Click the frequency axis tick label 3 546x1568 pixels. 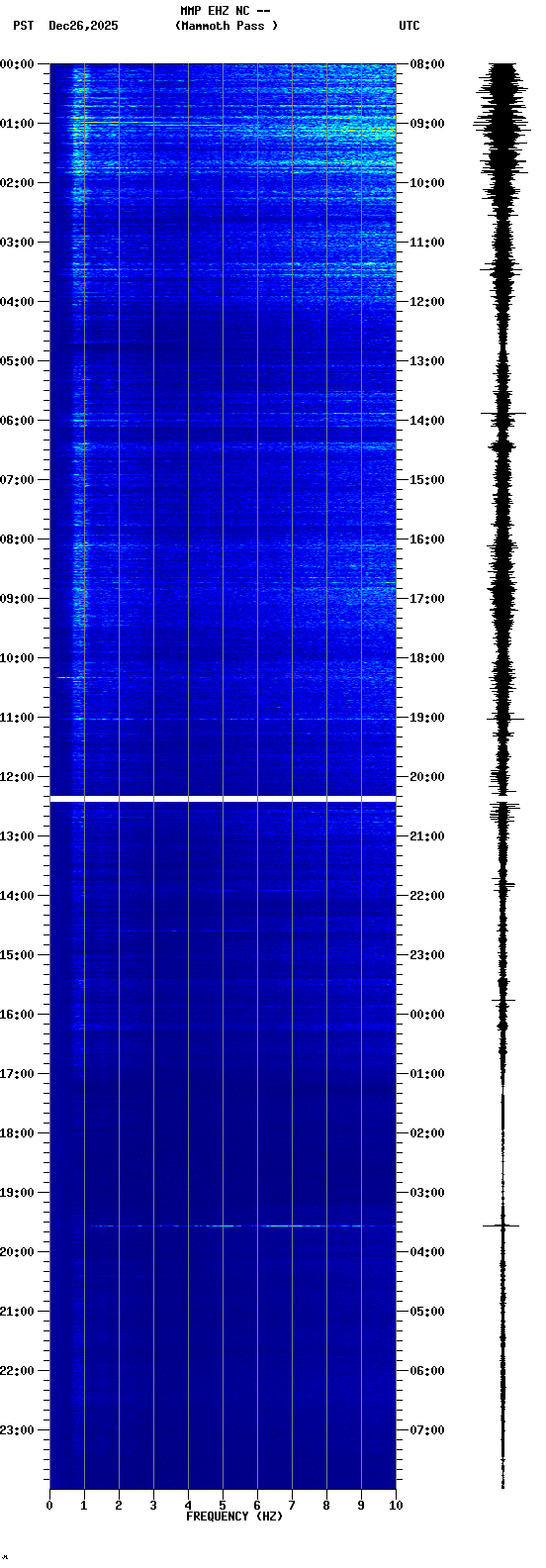coord(153,1506)
